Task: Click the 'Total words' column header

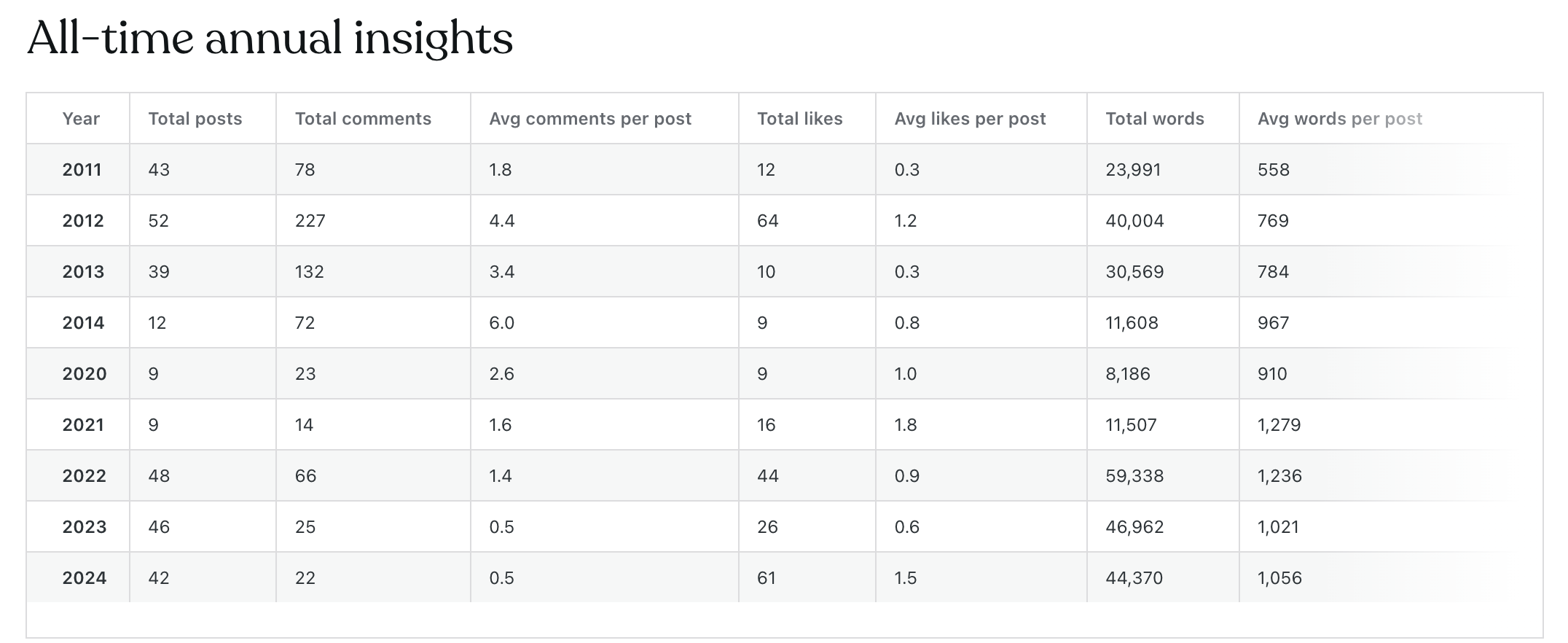Action: (1155, 119)
